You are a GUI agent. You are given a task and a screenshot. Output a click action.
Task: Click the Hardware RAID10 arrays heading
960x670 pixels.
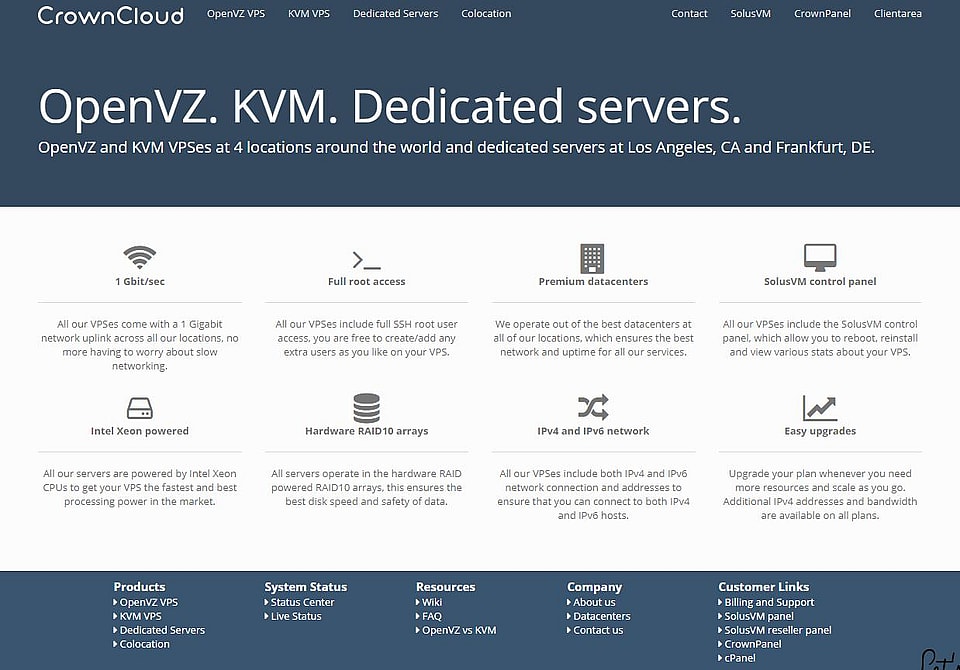pos(366,431)
